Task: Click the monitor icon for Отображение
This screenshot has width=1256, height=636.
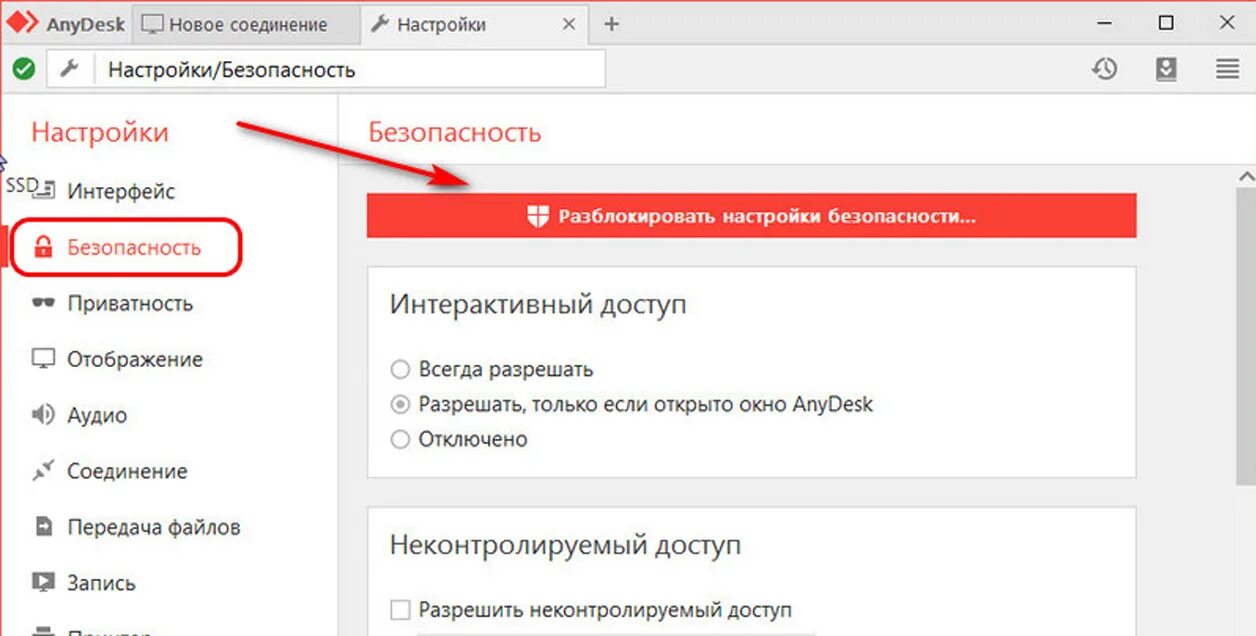Action: tap(43, 359)
